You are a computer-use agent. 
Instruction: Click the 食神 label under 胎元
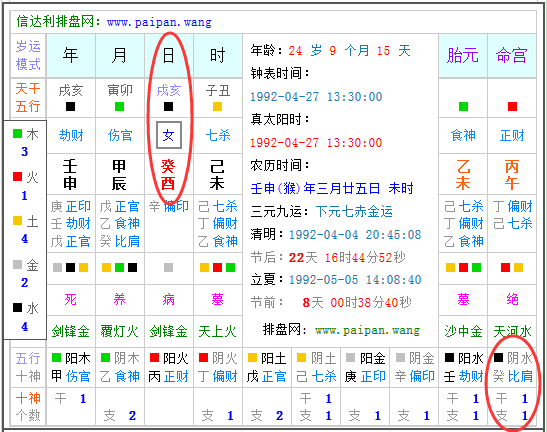pos(463,135)
